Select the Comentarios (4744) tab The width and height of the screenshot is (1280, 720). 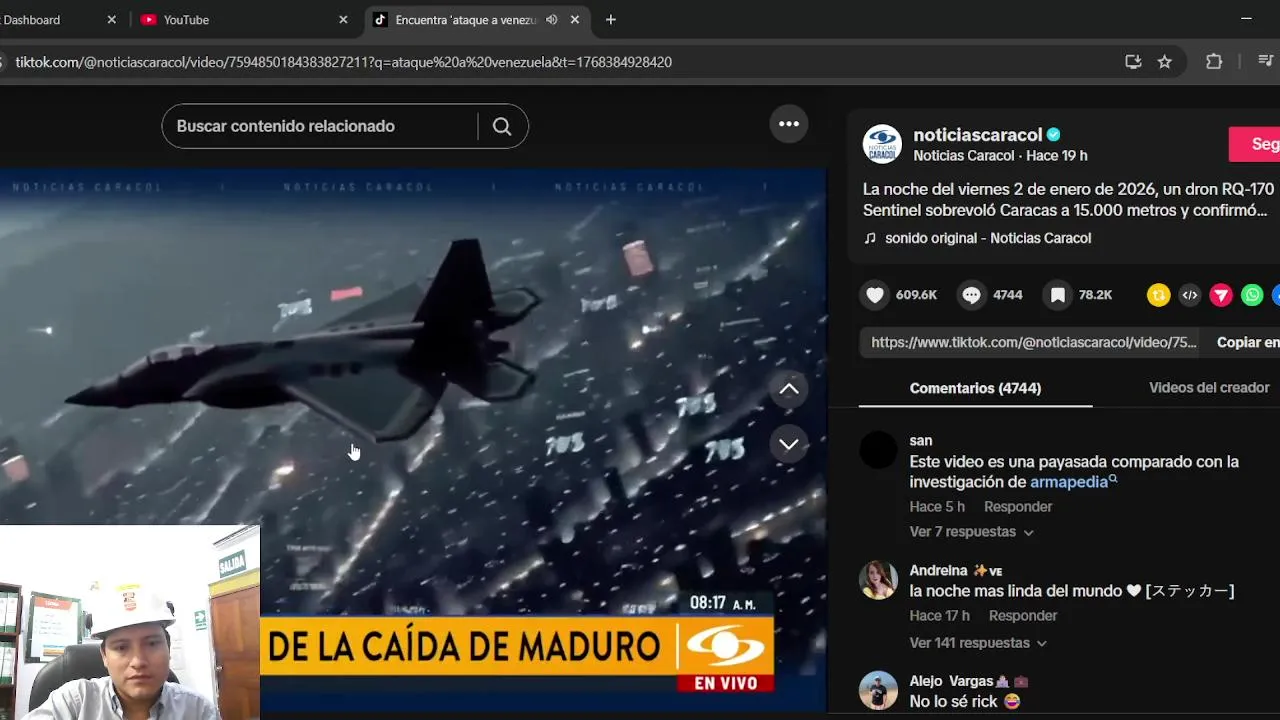975,388
